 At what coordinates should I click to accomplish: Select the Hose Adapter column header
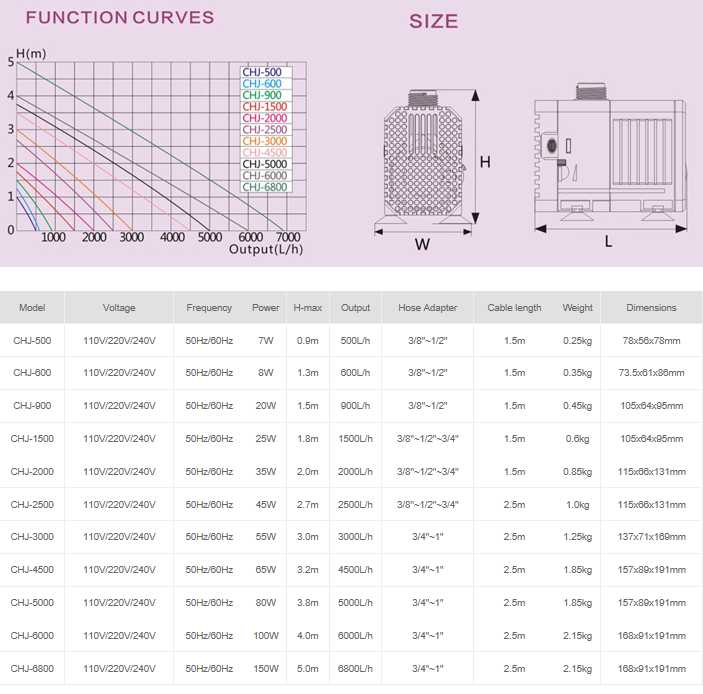pos(427,308)
